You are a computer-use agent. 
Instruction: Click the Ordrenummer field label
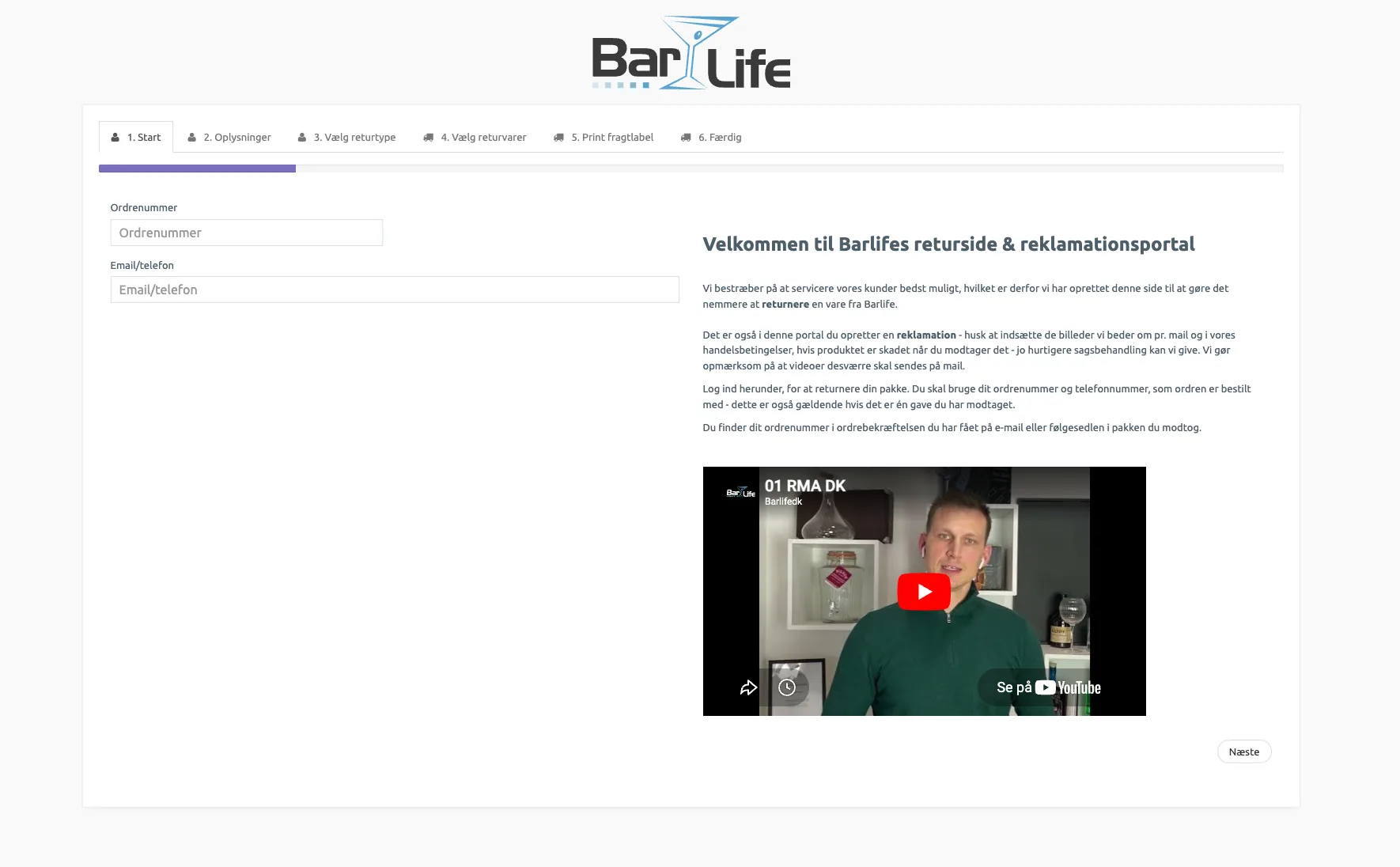click(x=144, y=207)
